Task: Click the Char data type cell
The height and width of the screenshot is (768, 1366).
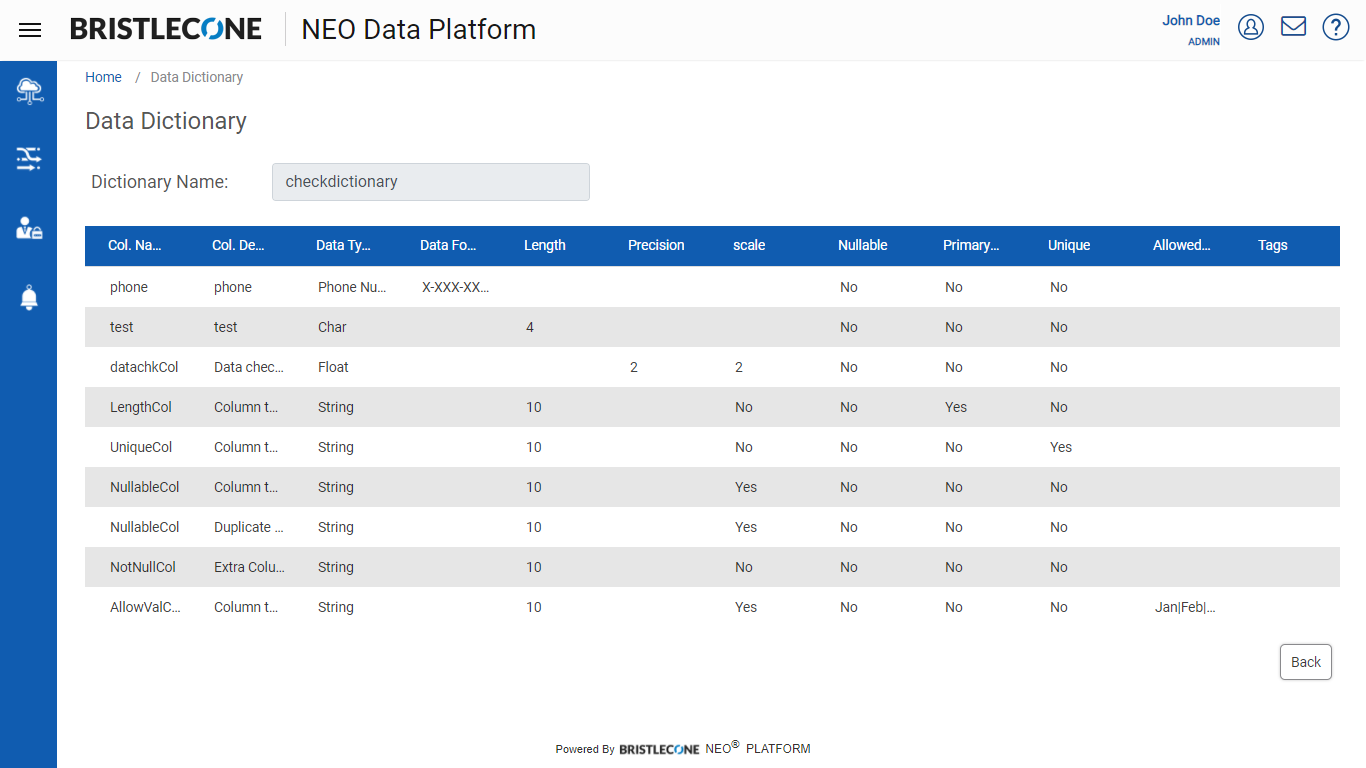Action: [x=333, y=327]
